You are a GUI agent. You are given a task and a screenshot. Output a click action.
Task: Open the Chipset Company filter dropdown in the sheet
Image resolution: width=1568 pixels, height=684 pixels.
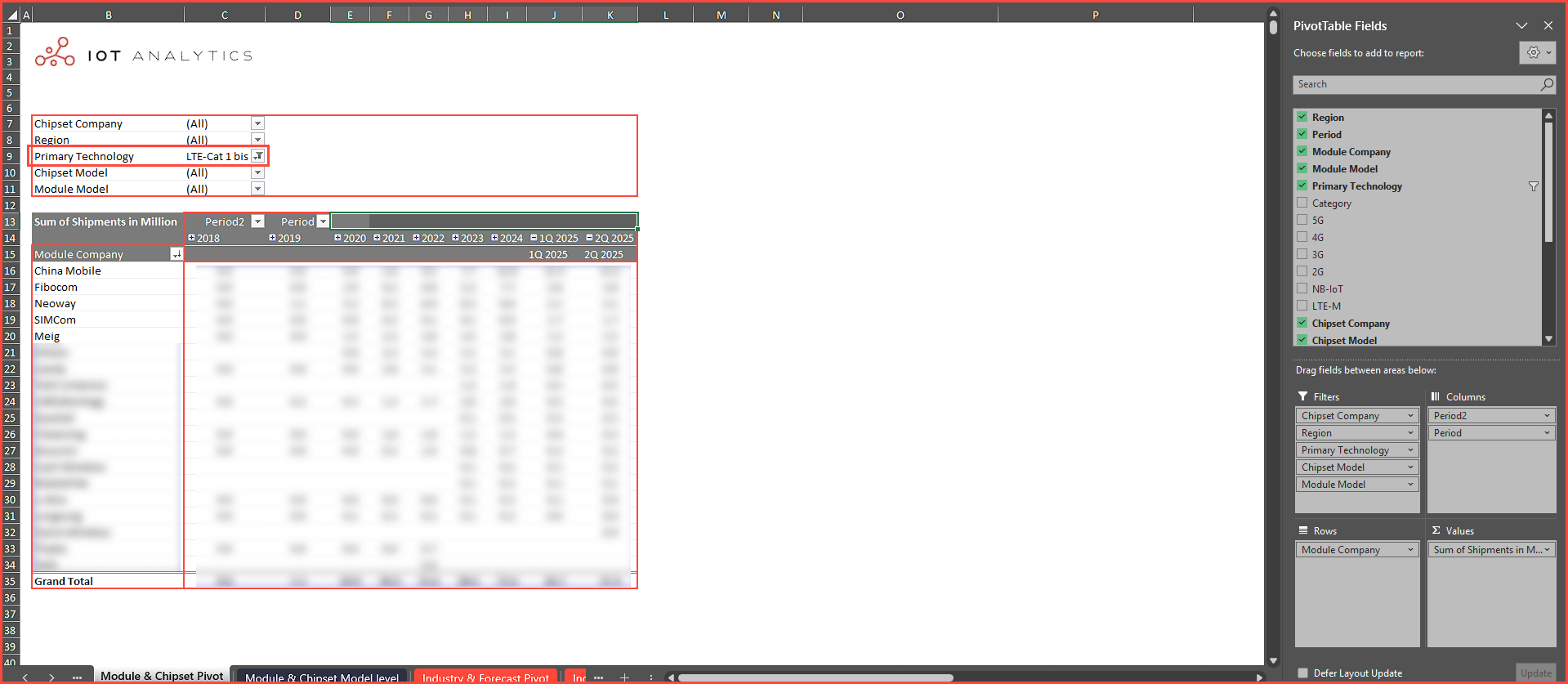click(257, 123)
